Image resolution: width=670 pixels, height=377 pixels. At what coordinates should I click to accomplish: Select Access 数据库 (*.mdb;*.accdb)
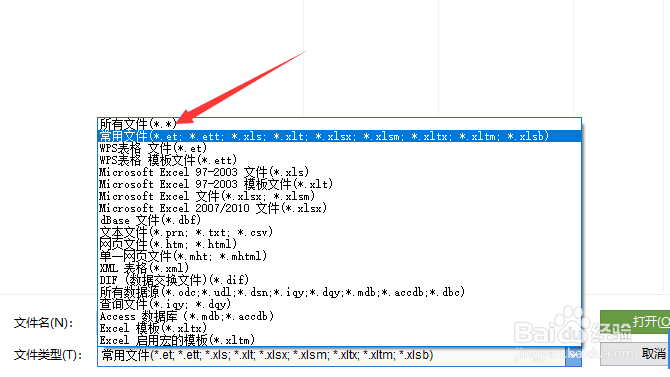[340, 316]
